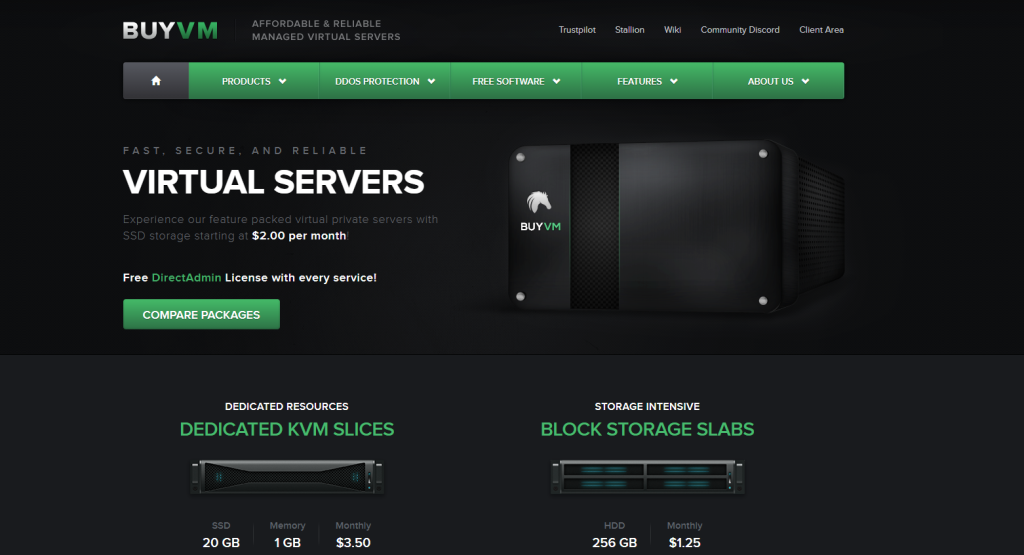1024x555 pixels.
Task: Open the About Us menu
Action: coord(778,81)
